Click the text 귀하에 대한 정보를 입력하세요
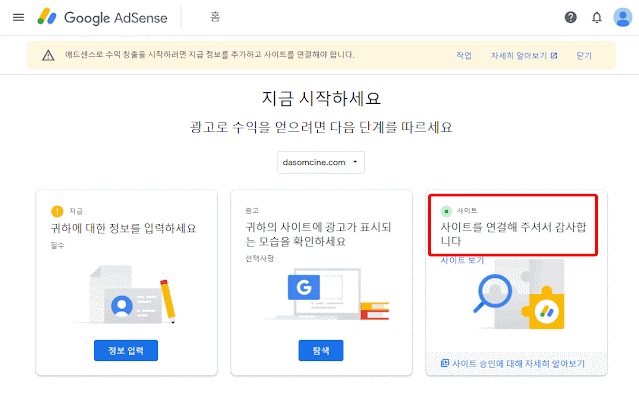 (x=123, y=228)
